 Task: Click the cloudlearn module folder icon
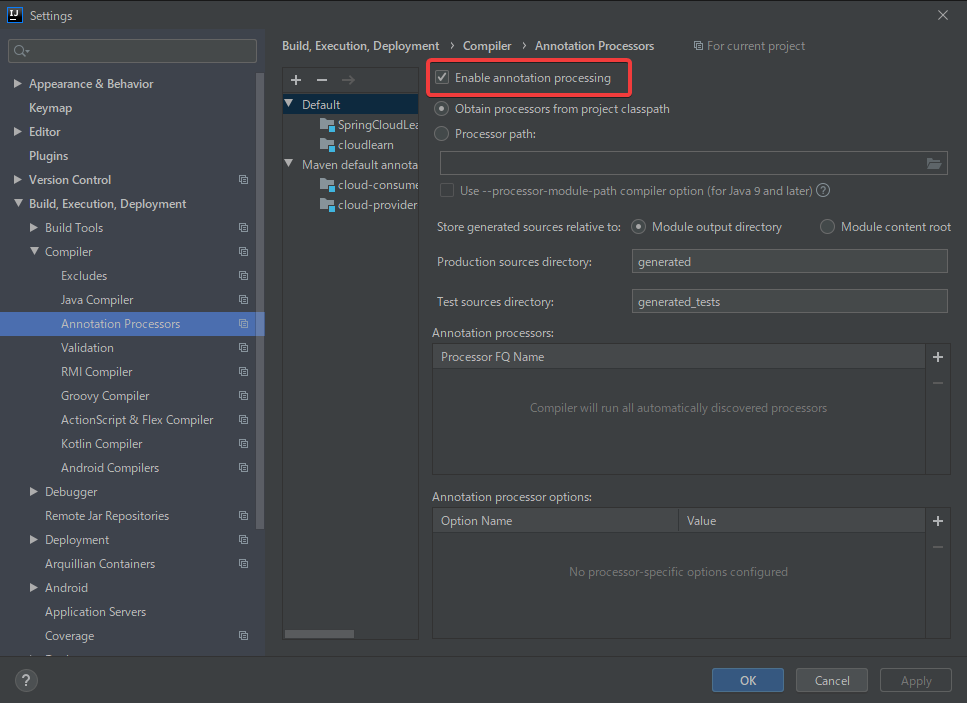327,145
